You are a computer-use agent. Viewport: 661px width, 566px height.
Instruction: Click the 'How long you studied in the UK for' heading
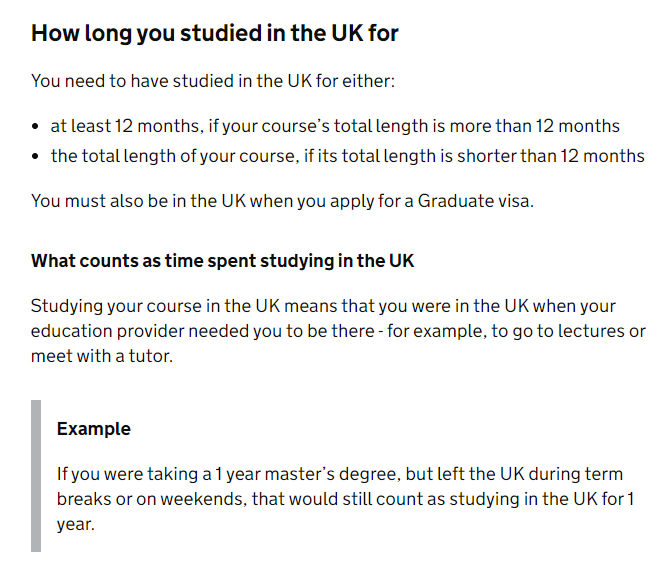click(x=215, y=34)
